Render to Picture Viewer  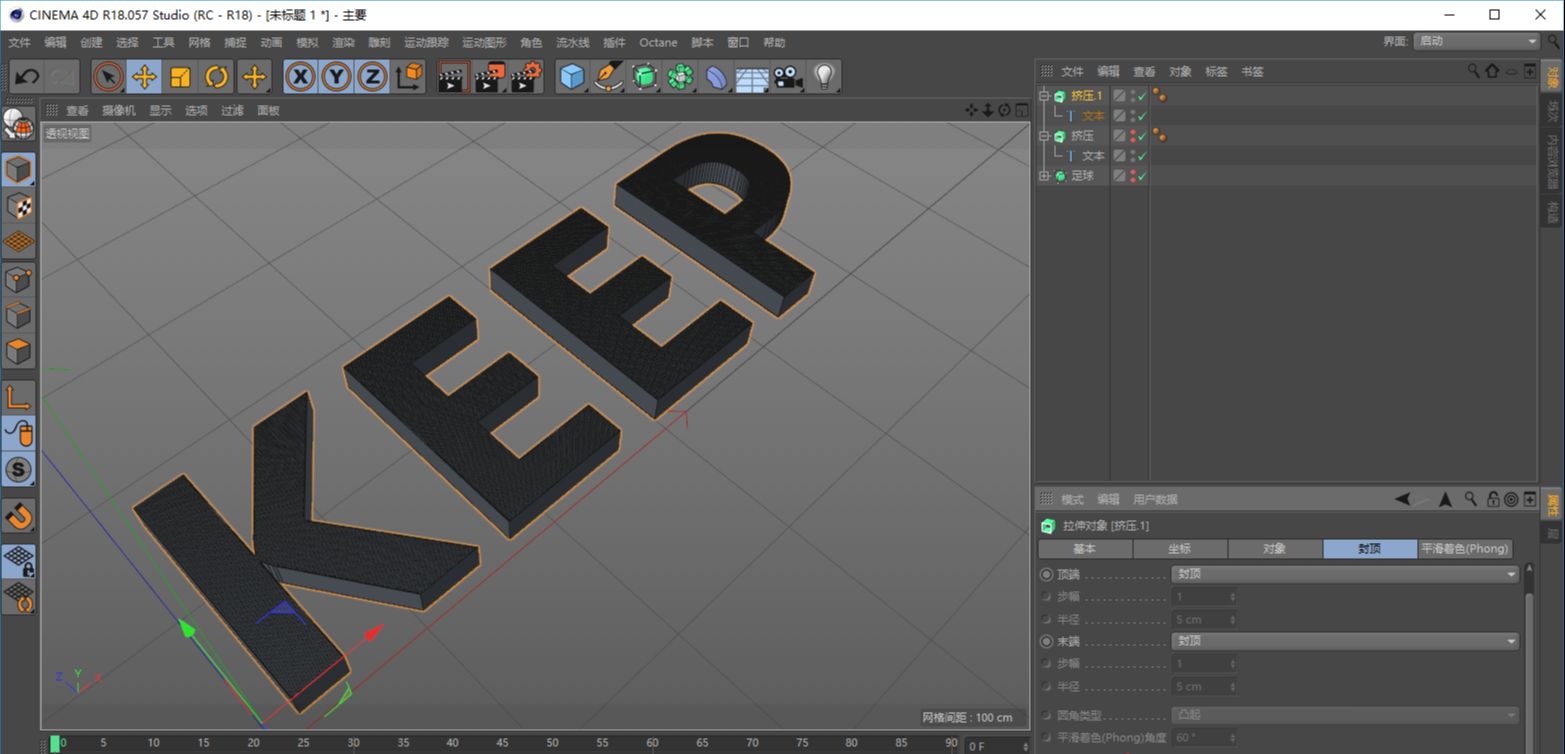tap(489, 76)
